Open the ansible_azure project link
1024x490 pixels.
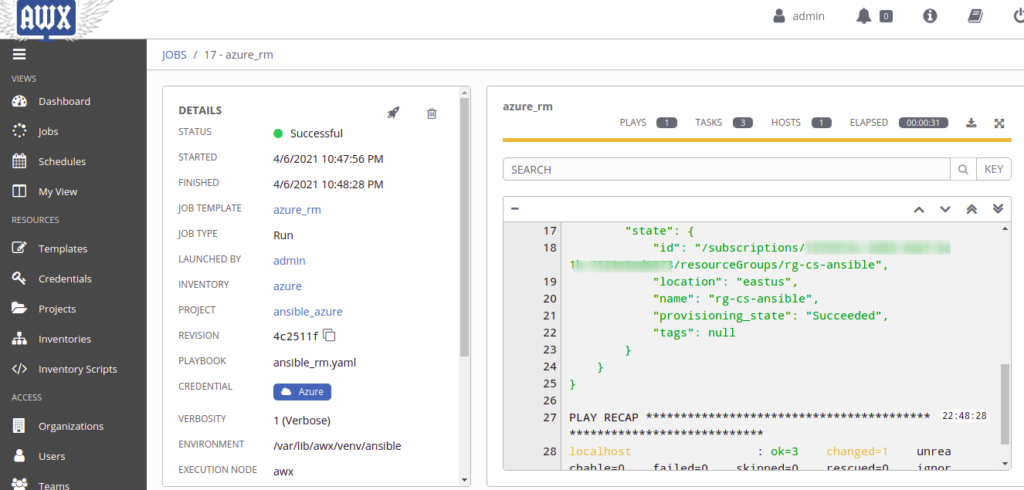pyautogui.click(x=308, y=312)
